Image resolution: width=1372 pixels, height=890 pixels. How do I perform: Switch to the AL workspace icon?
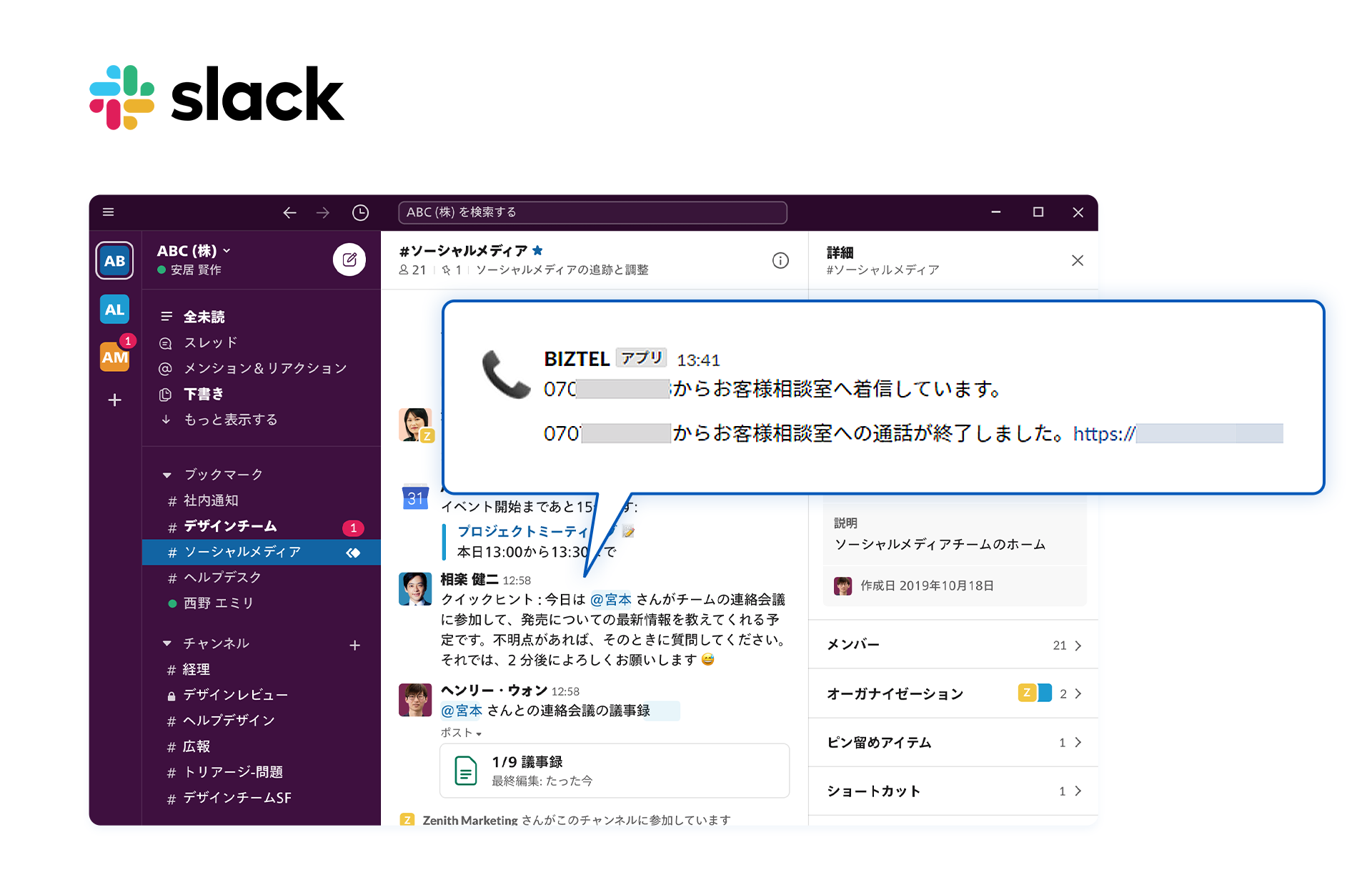[x=114, y=310]
